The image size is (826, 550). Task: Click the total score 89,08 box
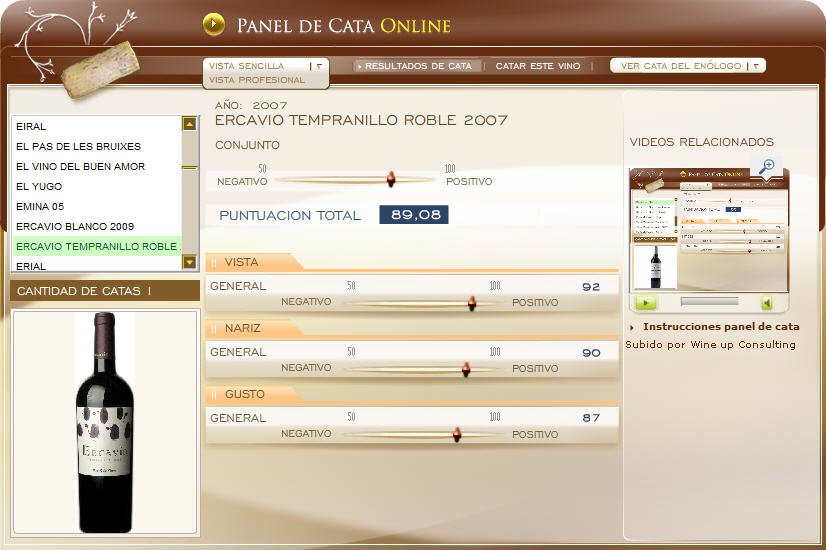coord(414,214)
